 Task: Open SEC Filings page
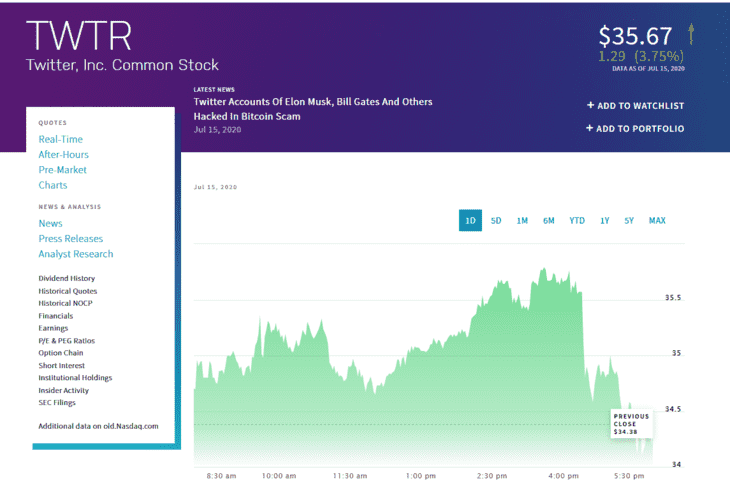click(x=57, y=403)
